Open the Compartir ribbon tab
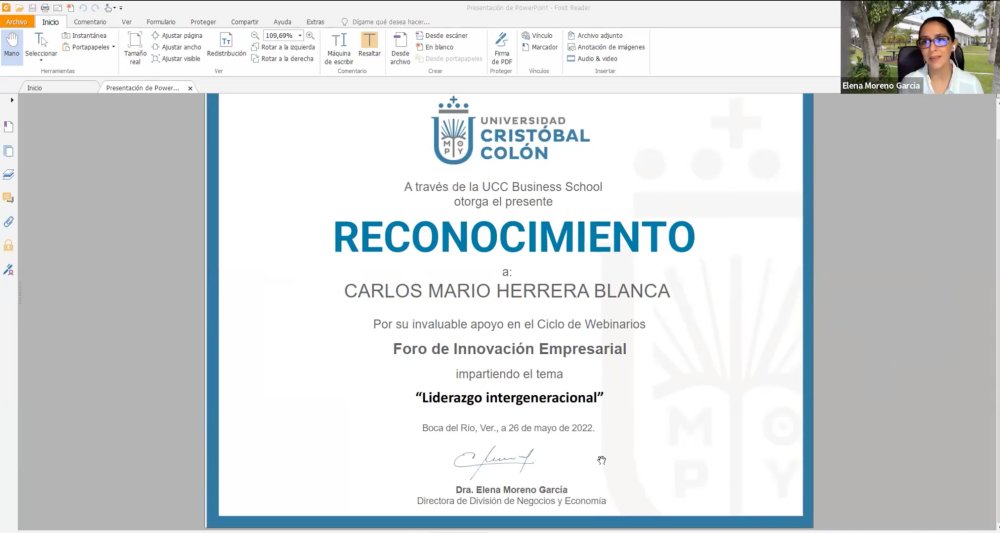Screen dimensions: 1000x533 pyautogui.click(x=244, y=22)
